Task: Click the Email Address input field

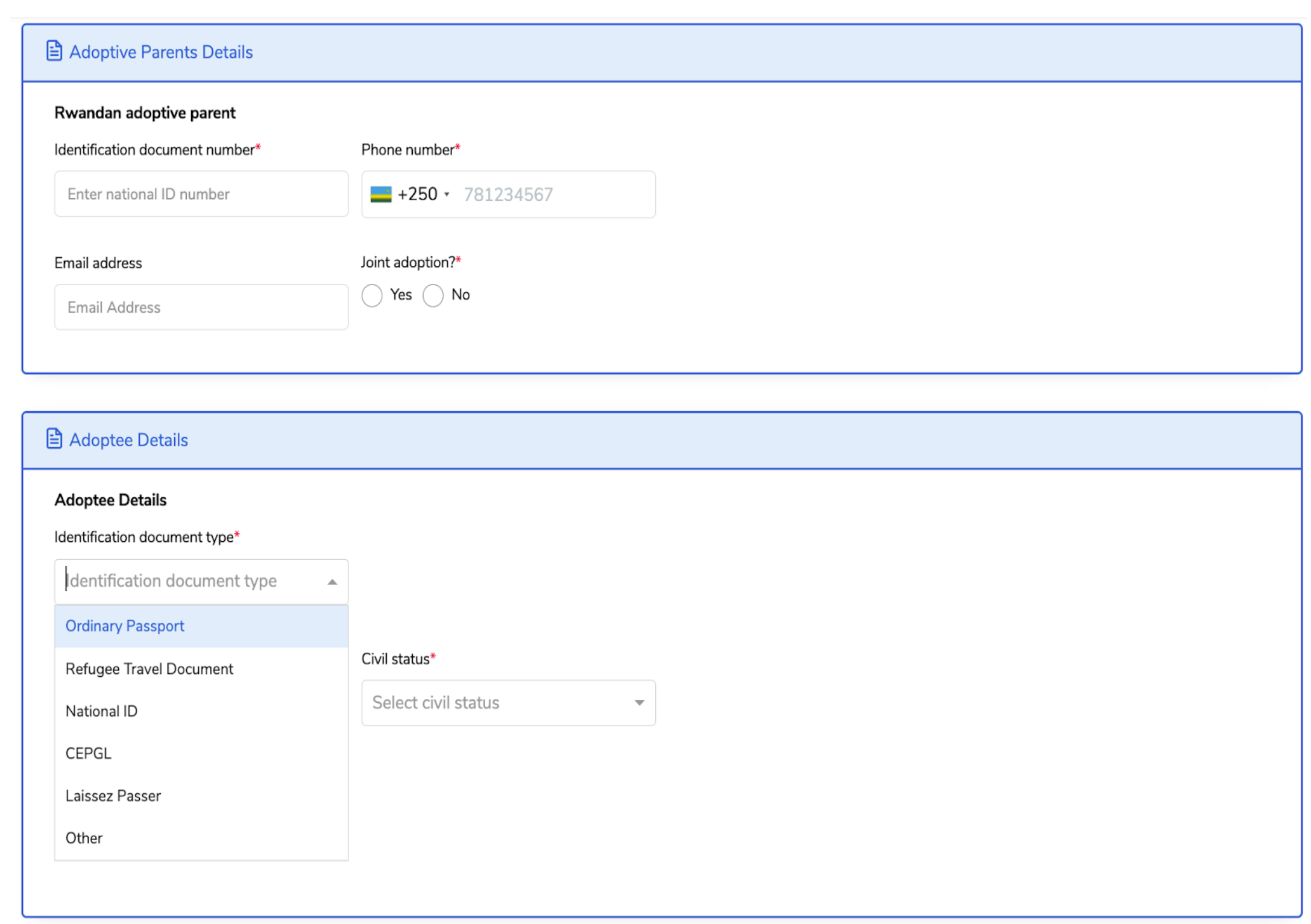Action: (x=201, y=307)
